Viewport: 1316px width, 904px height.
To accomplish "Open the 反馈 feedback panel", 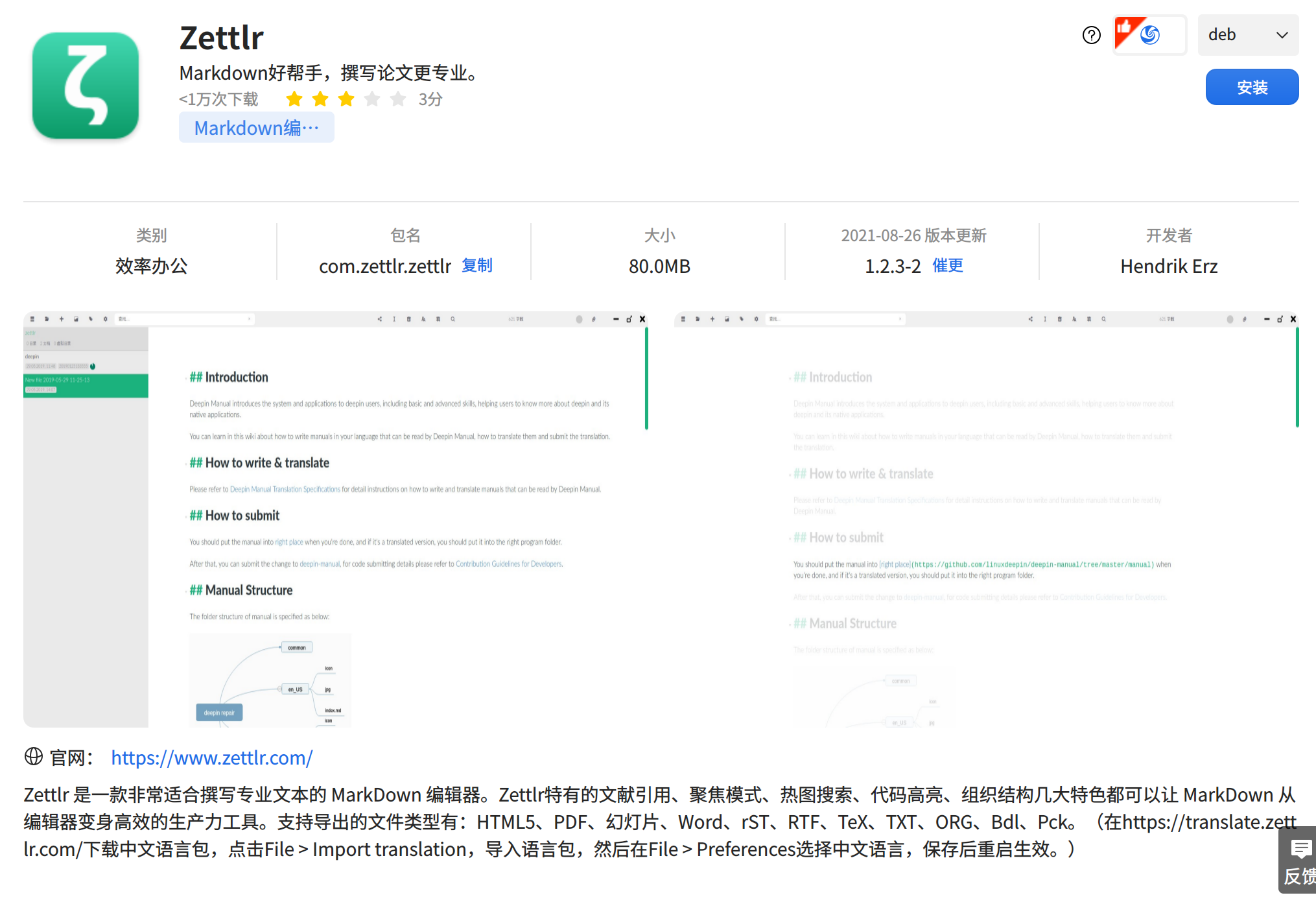I will pos(1298,861).
